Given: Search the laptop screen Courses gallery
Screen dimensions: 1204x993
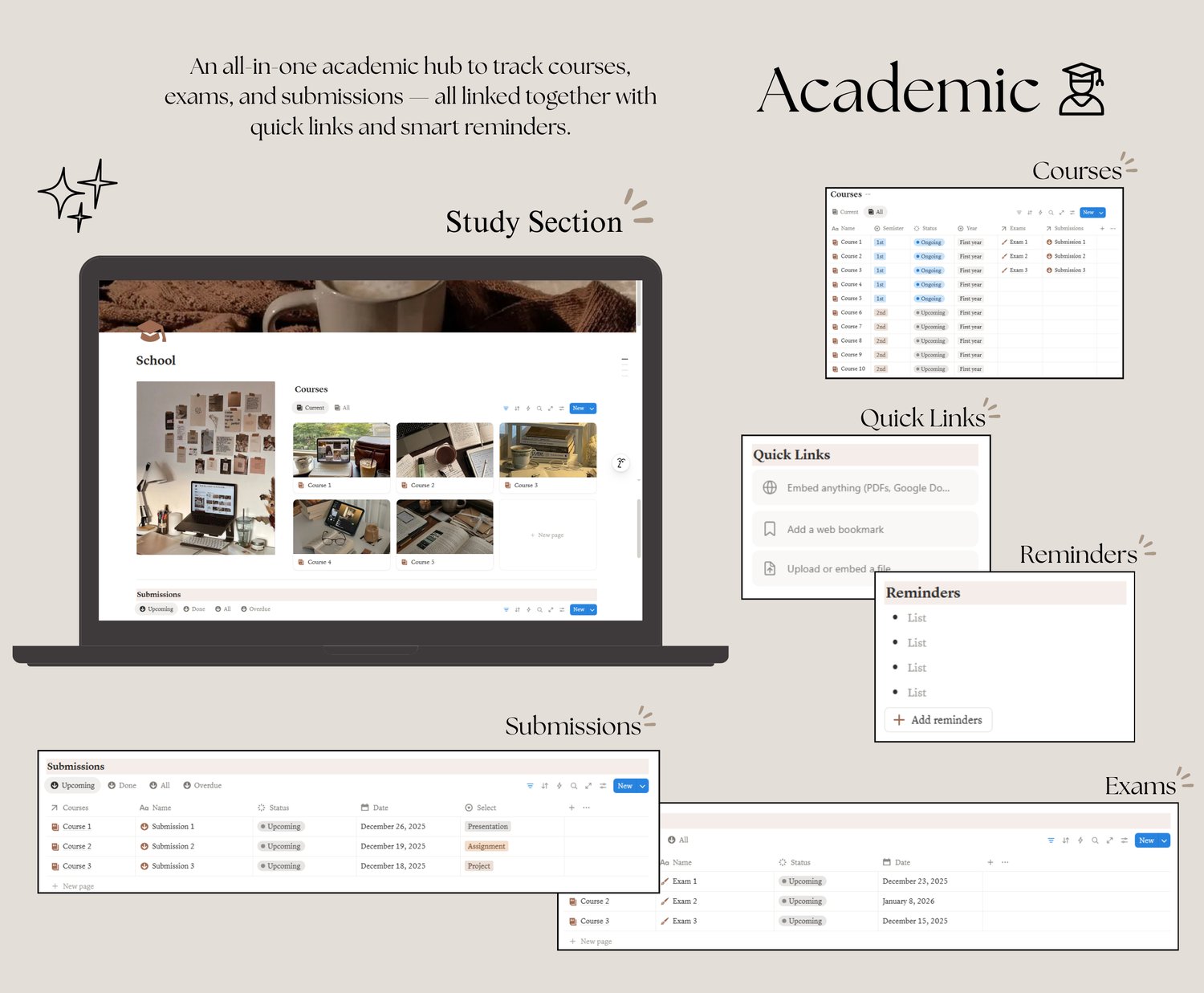Looking at the screenshot, I should [539, 409].
